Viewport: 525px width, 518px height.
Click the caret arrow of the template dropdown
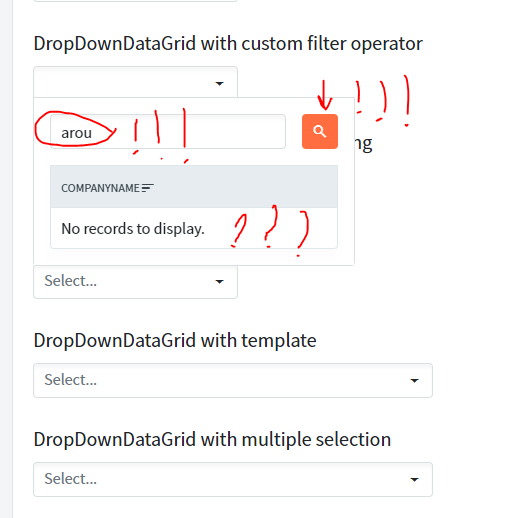point(414,380)
